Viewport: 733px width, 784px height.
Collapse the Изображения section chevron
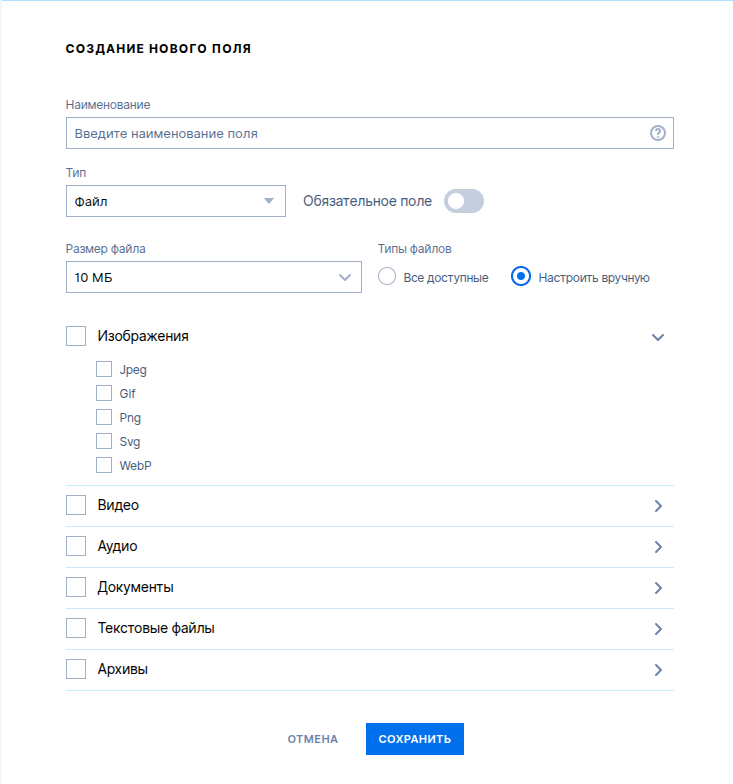pos(658,338)
